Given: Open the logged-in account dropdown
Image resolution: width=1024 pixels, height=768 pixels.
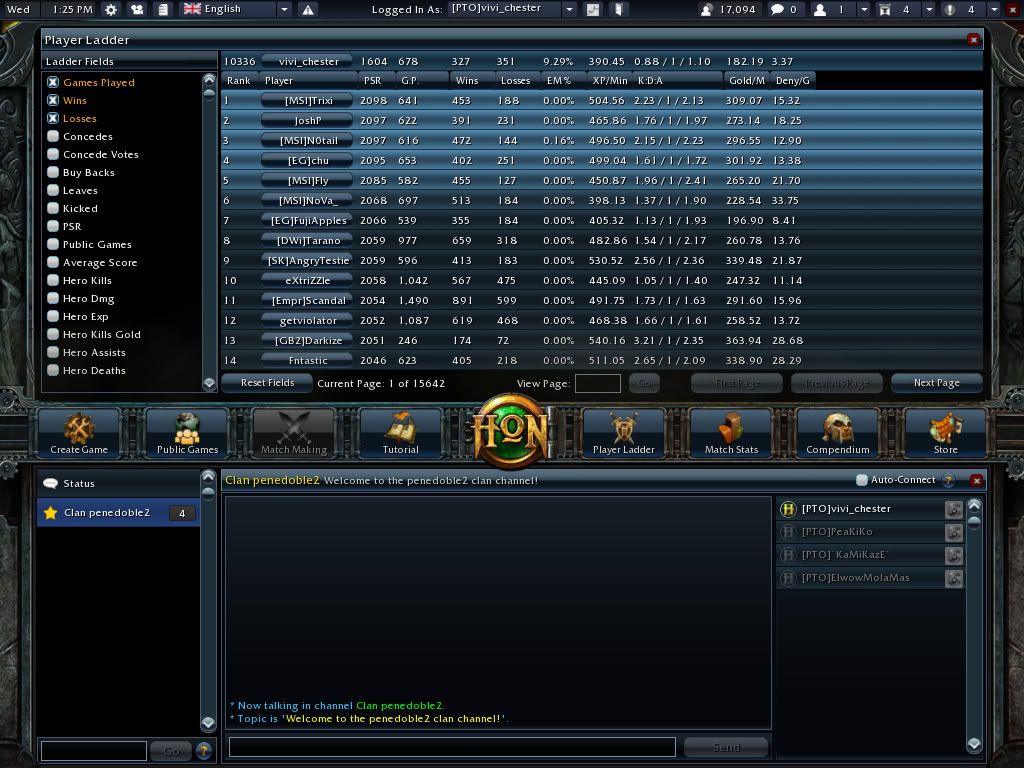Looking at the screenshot, I should [x=569, y=9].
